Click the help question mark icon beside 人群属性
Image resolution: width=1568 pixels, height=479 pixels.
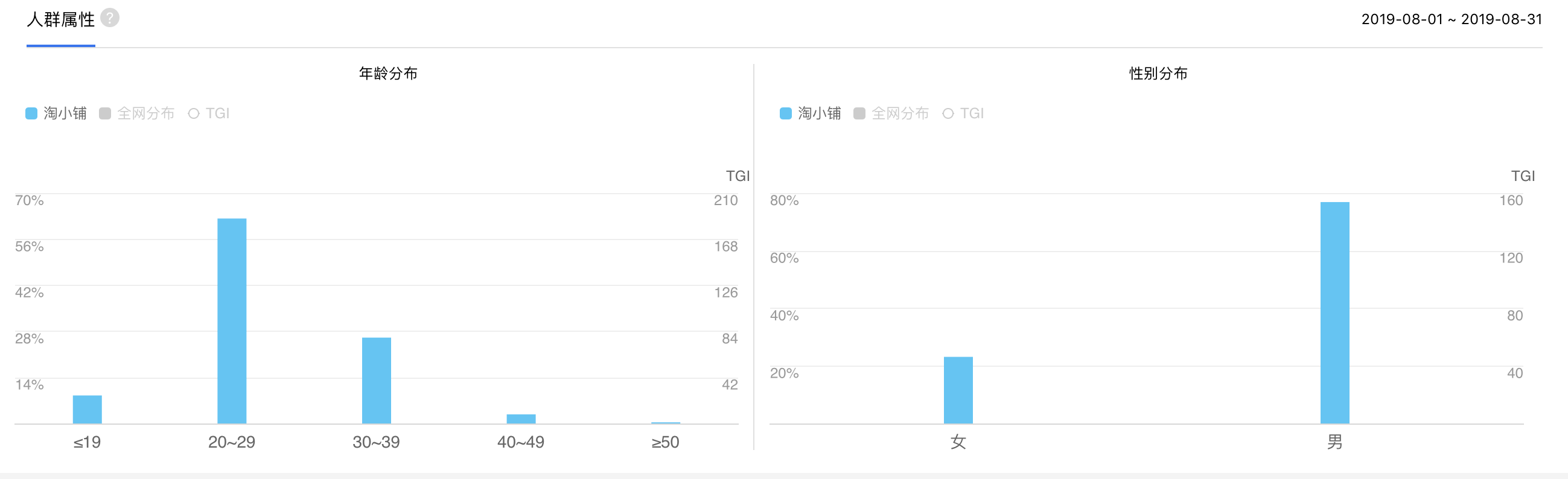pyautogui.click(x=110, y=17)
